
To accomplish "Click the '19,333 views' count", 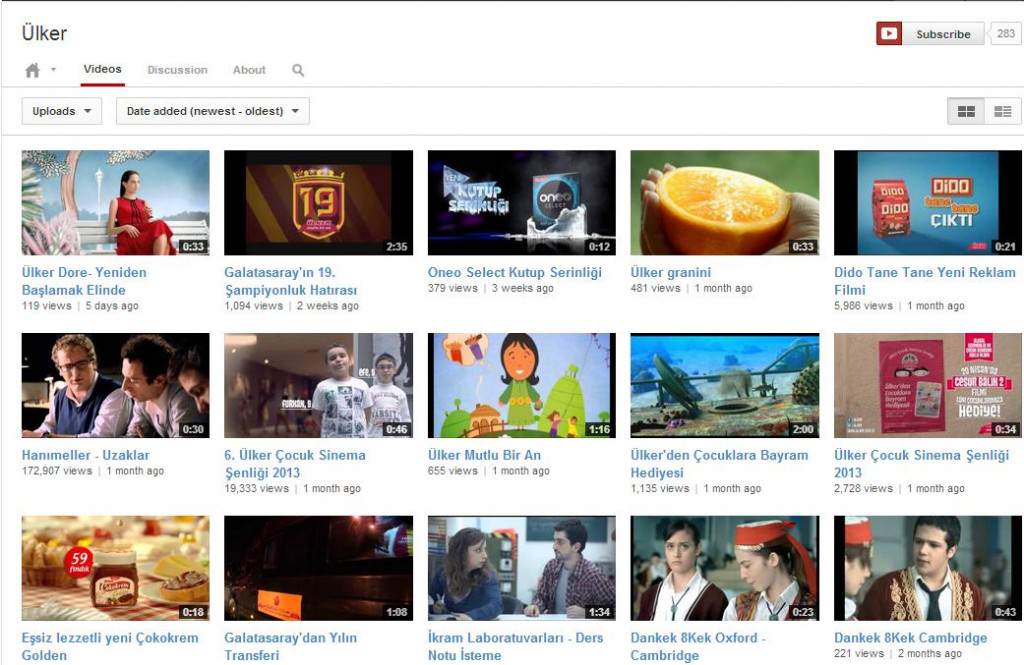I will [x=256, y=489].
